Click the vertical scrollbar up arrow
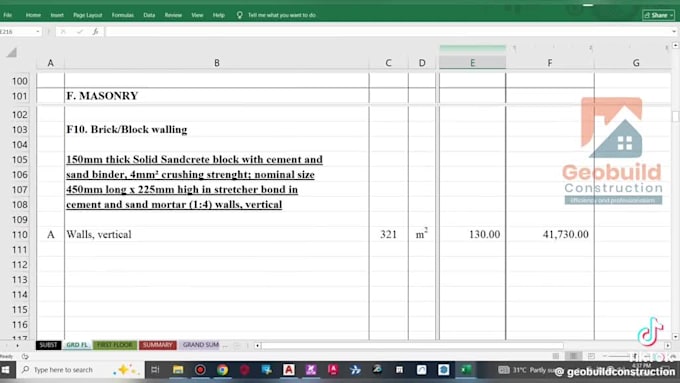Viewport: 680px width, 383px height. point(675,46)
